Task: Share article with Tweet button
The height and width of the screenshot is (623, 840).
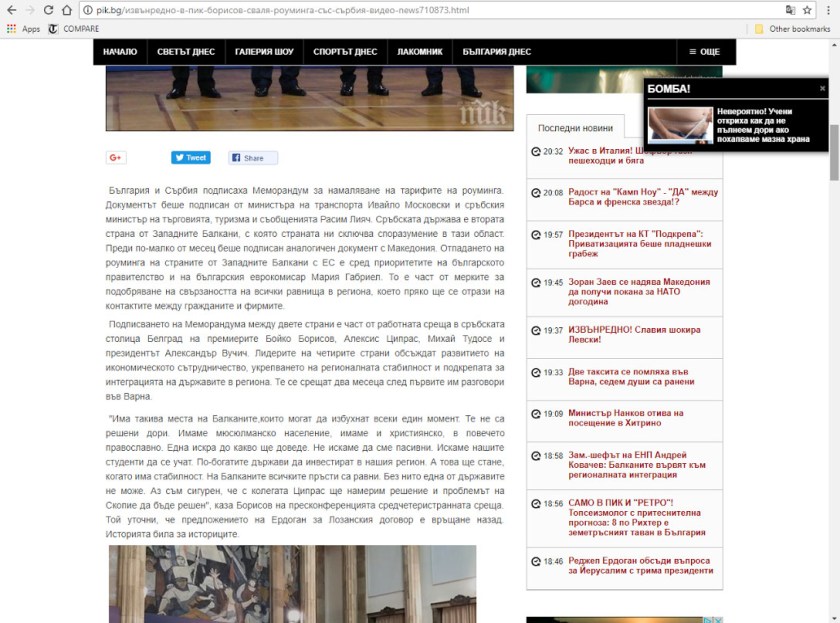Action: pyautogui.click(x=190, y=158)
